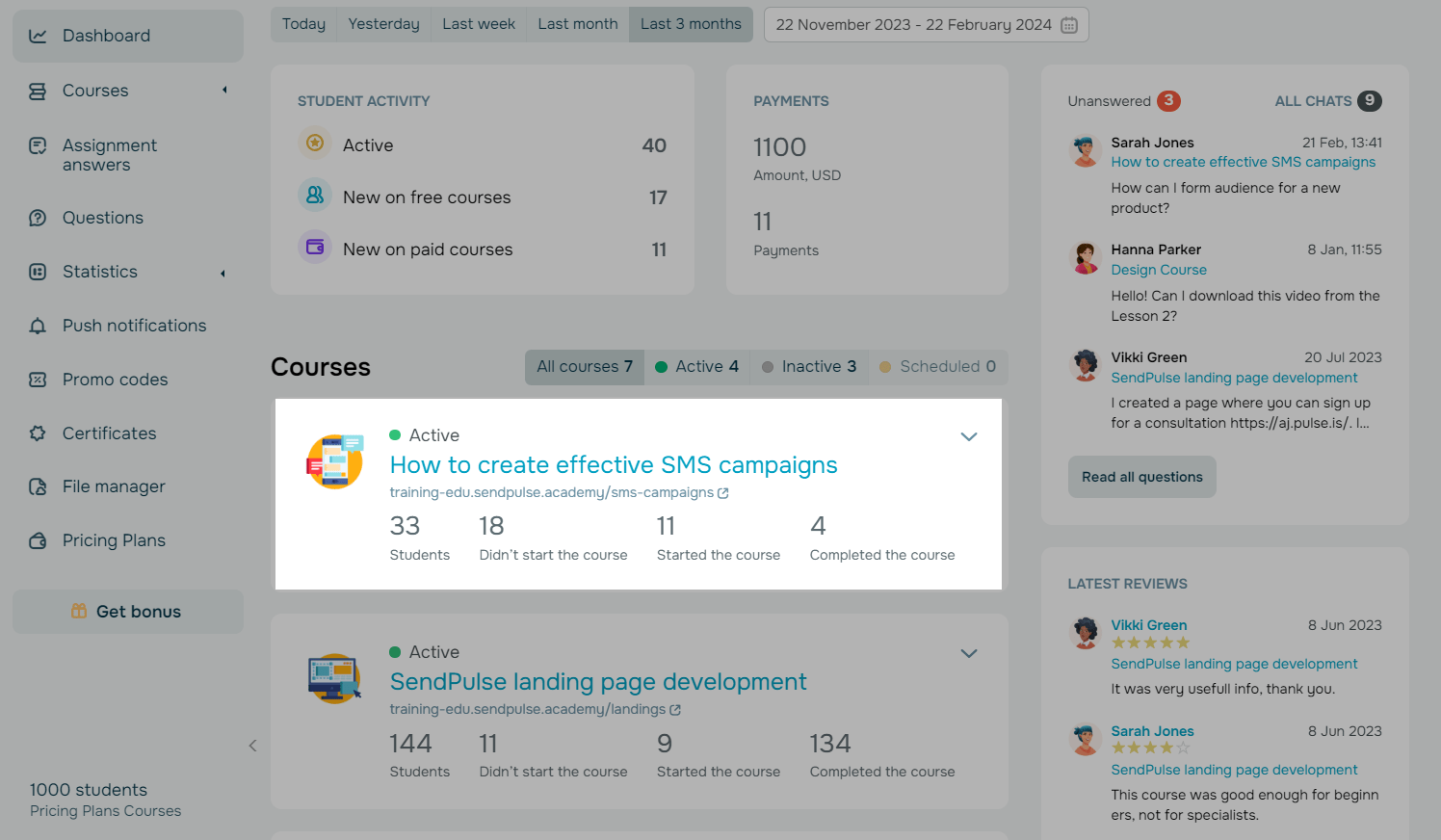Click the Pricing Plans wallet icon
Screen dimensions: 1441x840
click(38, 540)
